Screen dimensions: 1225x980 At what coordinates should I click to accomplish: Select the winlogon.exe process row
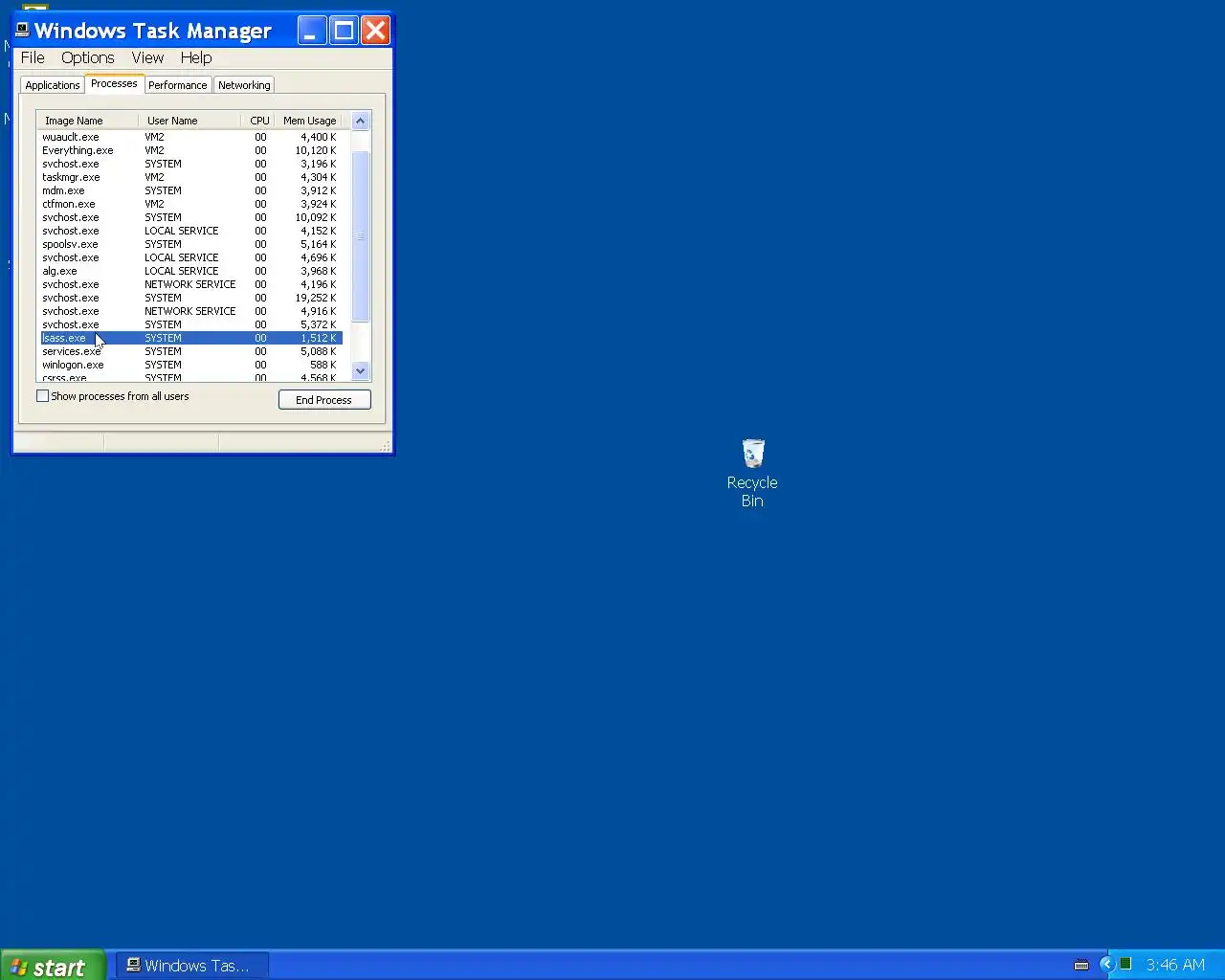click(189, 365)
